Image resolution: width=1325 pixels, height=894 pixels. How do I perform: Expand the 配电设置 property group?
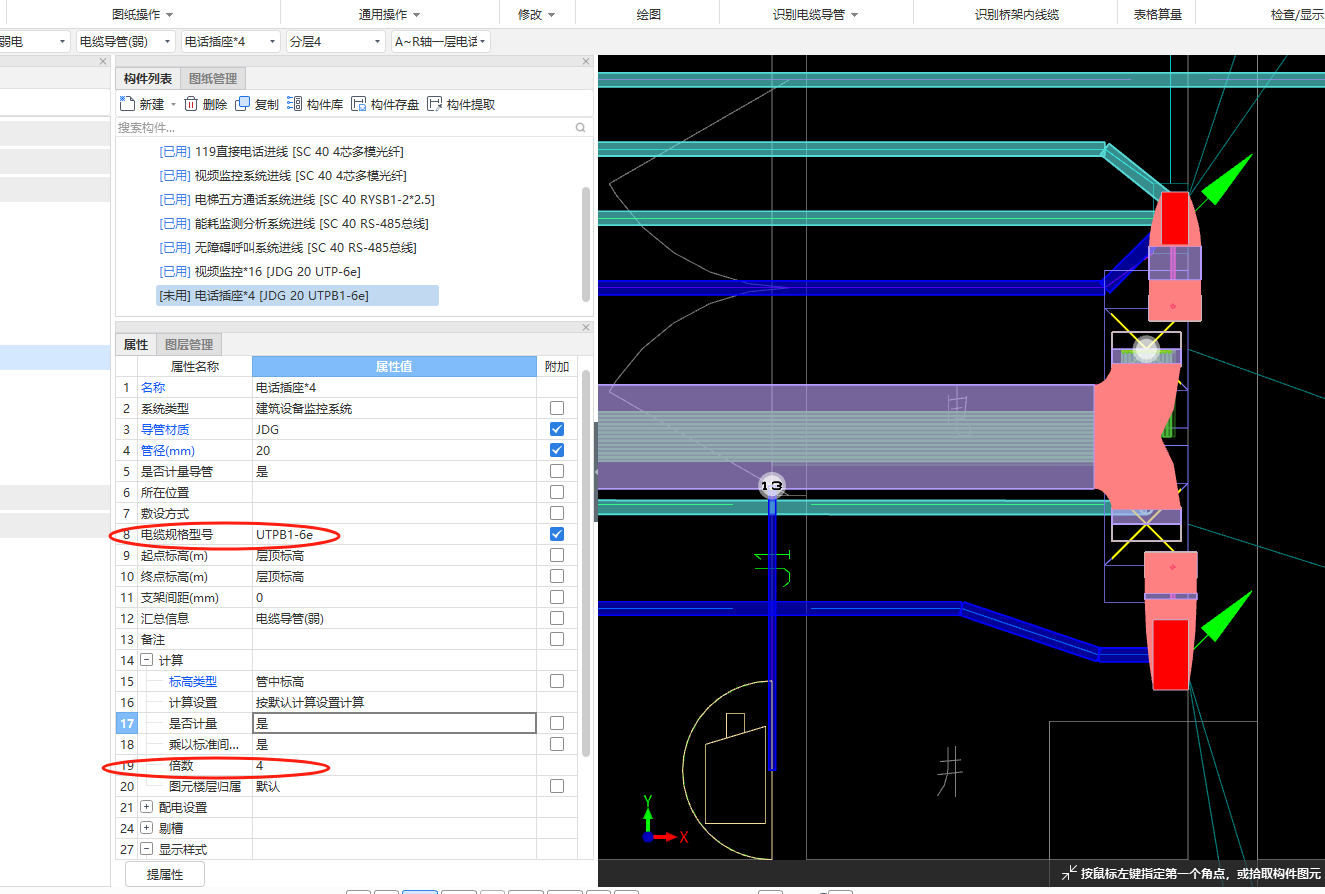coord(146,807)
